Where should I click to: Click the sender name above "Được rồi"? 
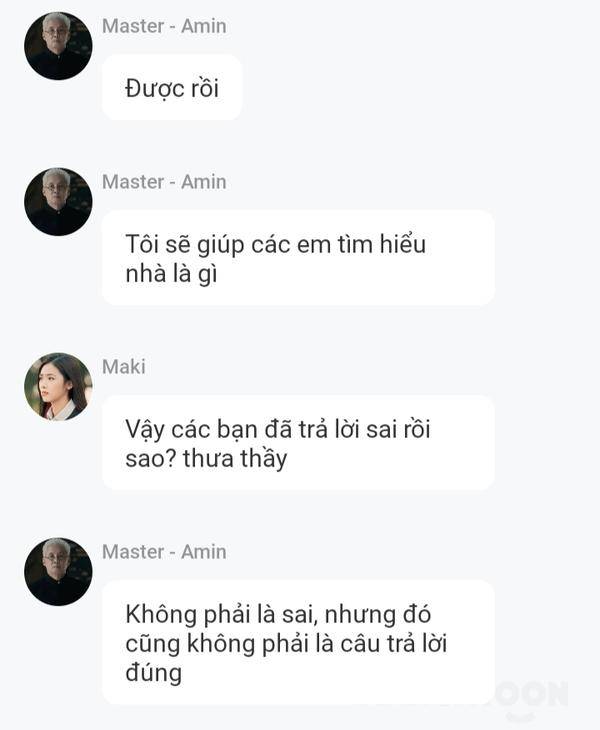click(164, 26)
